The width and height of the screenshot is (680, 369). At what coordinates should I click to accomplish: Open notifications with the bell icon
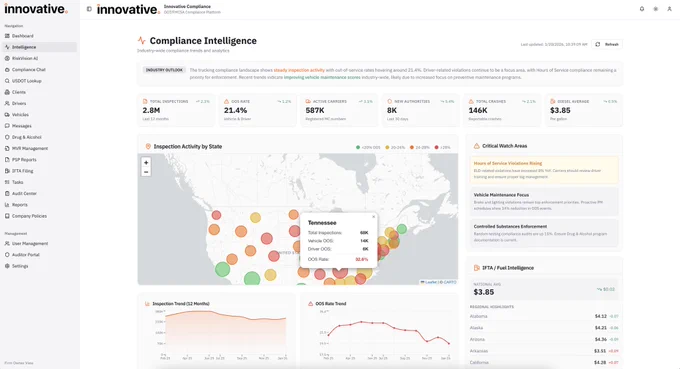click(642, 9)
